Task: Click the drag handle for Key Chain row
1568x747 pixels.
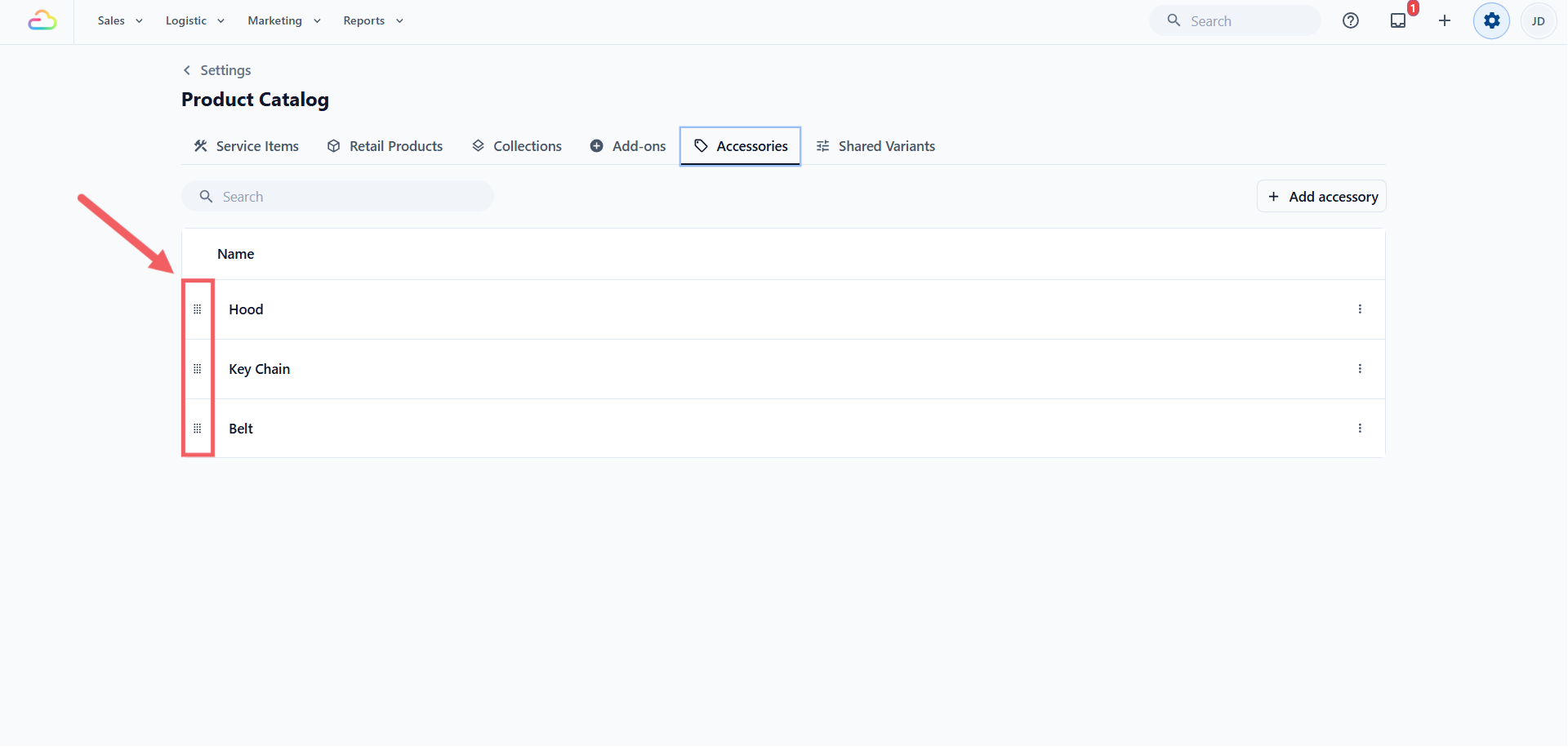Action: (197, 369)
